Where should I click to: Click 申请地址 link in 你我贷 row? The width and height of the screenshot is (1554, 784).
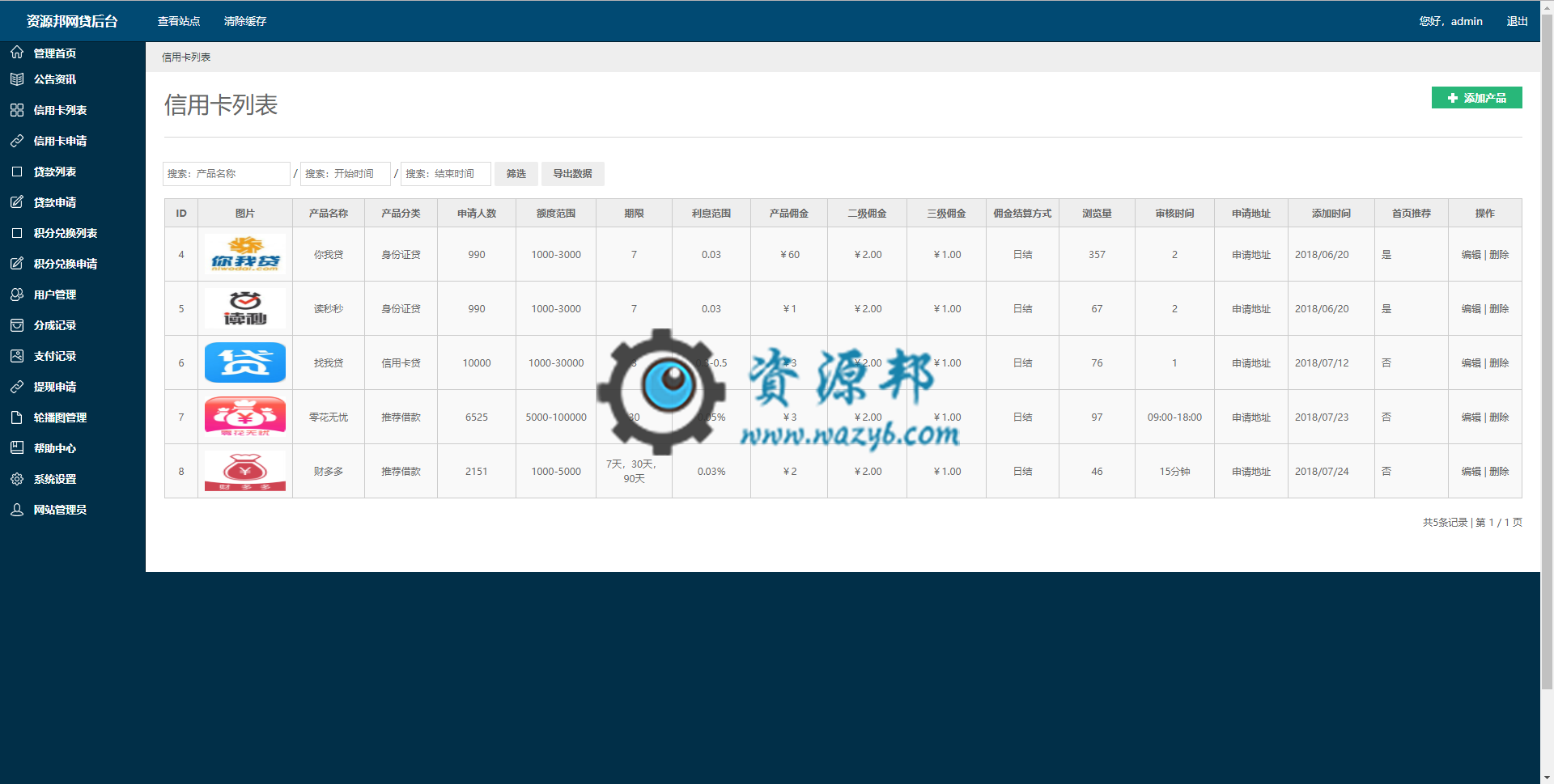pyautogui.click(x=1251, y=254)
